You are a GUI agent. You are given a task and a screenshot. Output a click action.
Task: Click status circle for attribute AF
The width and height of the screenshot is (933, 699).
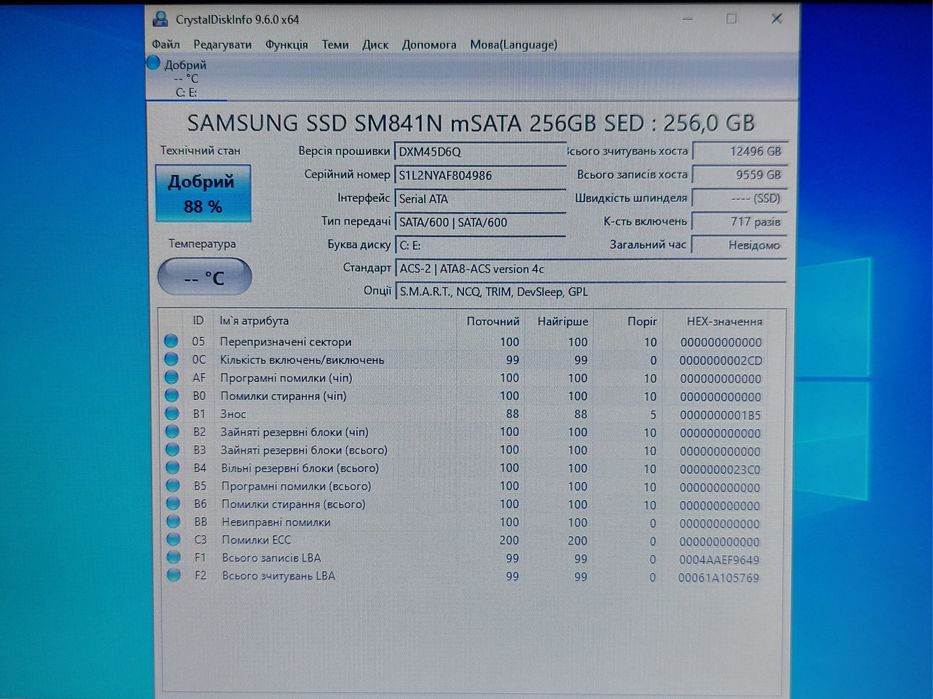(x=171, y=377)
